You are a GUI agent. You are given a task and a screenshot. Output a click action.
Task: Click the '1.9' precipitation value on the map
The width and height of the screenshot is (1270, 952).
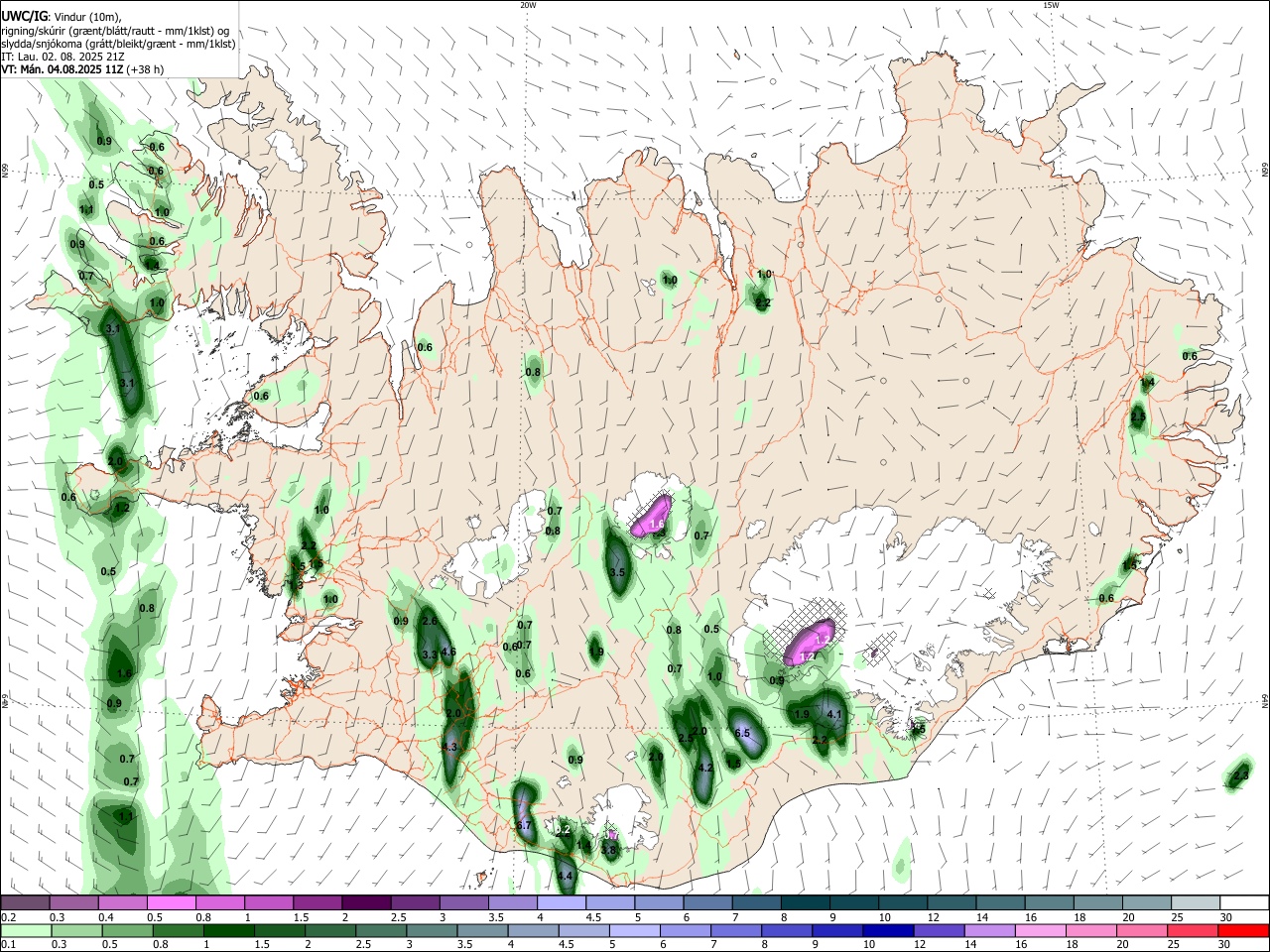click(x=803, y=714)
